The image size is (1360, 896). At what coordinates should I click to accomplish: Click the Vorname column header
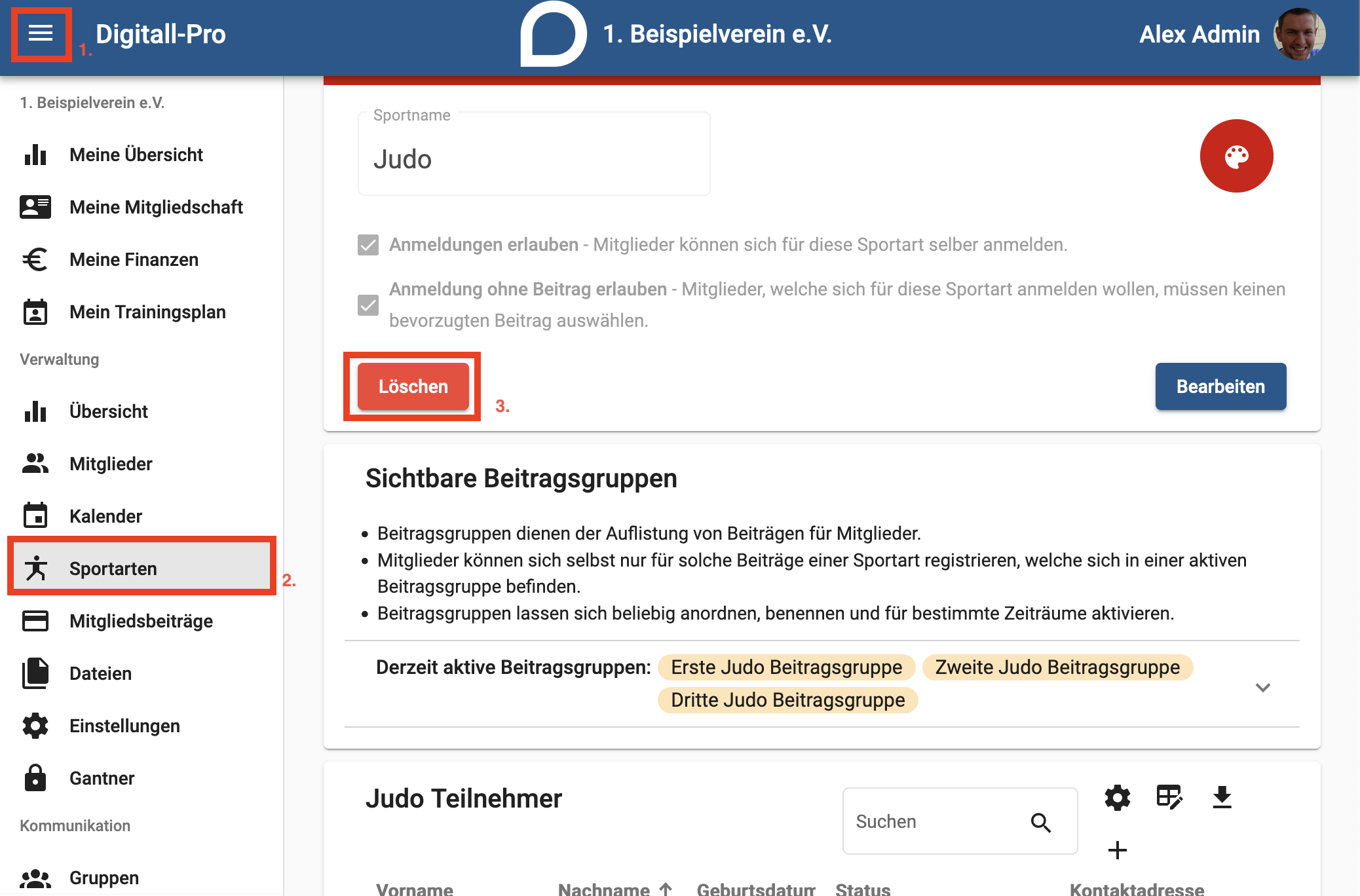tap(415, 889)
